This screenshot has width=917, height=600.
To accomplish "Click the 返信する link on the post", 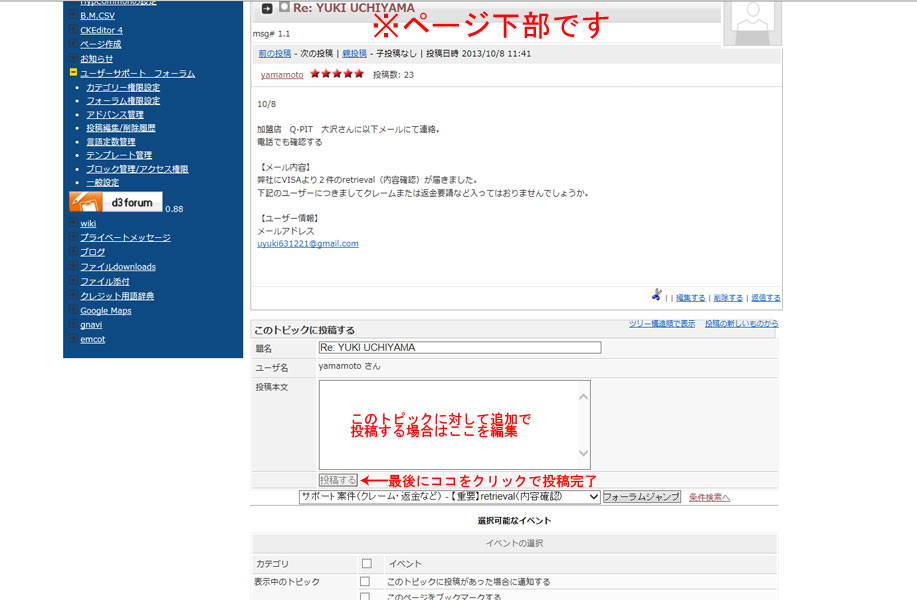I will 766,298.
